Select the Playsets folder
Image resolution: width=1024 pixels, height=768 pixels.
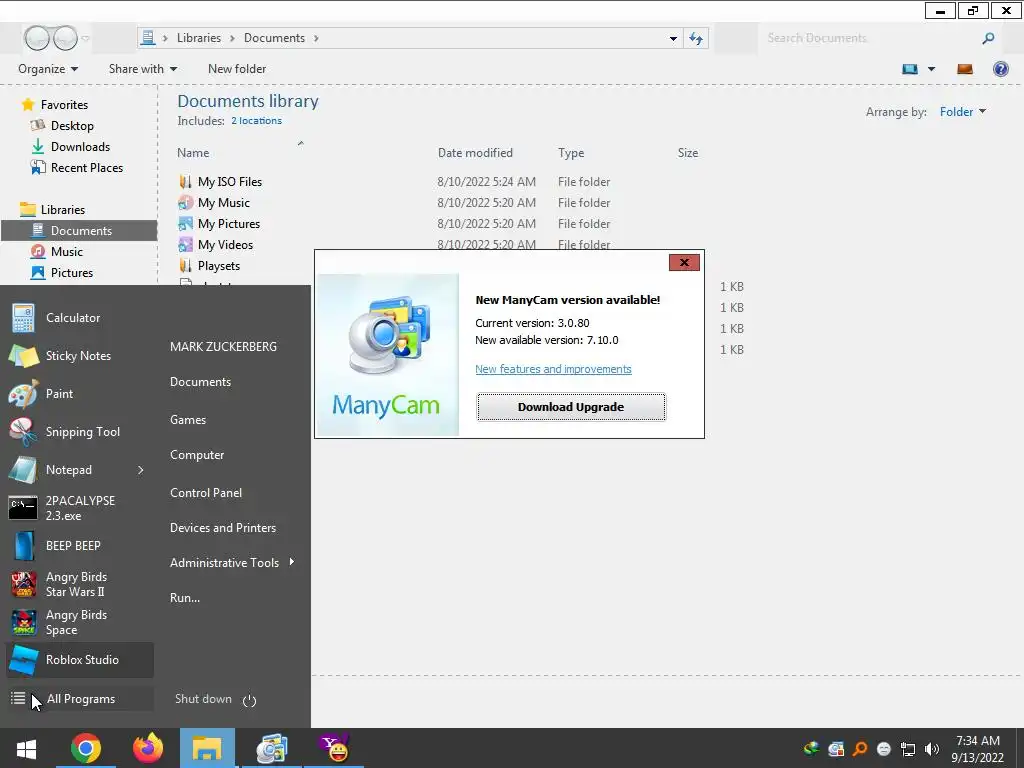click(x=218, y=266)
